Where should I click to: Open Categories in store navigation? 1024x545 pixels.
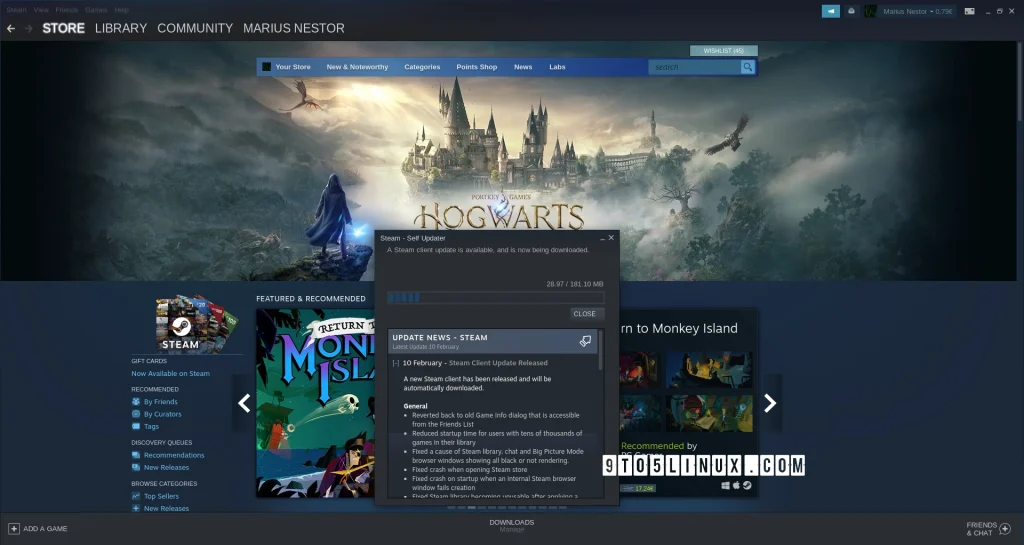[x=422, y=67]
